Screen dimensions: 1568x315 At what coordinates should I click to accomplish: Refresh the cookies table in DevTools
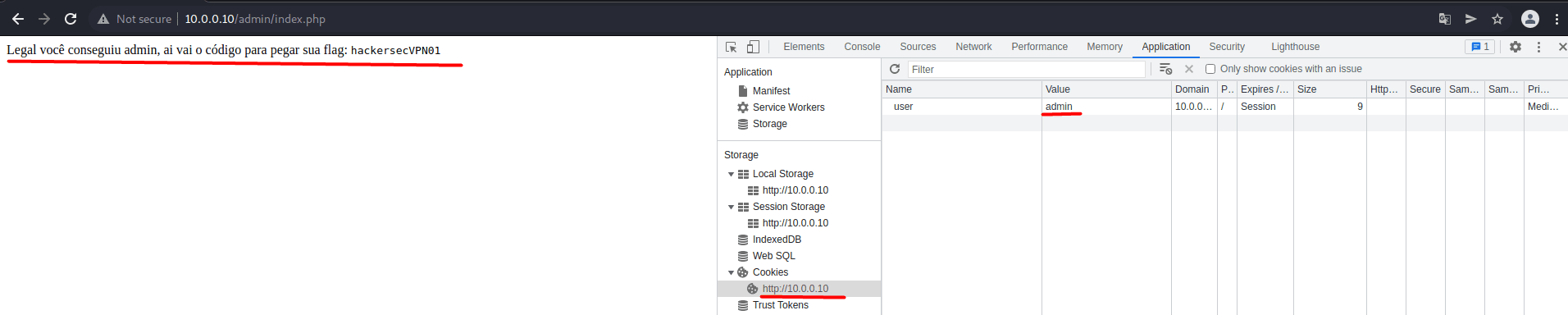[x=895, y=69]
